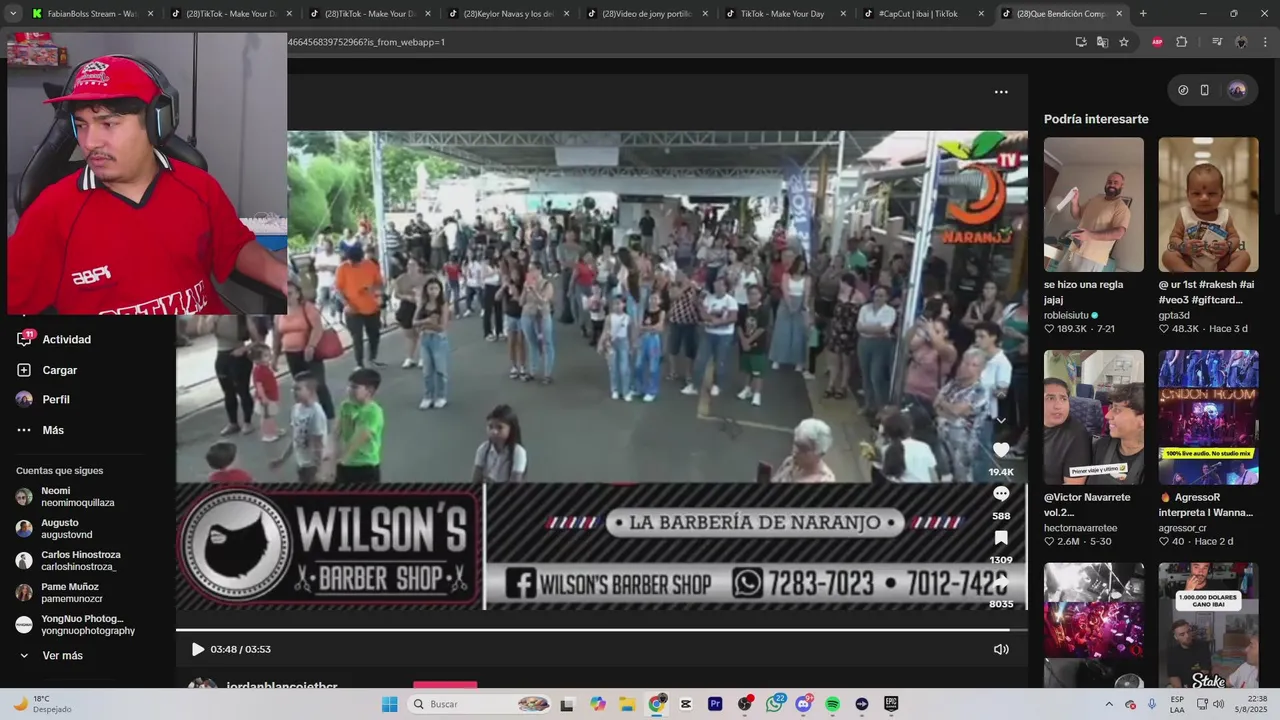Open the AgressoR interpreta I Wanna thumbnail
Screen dimensions: 1280x720
[1208, 417]
